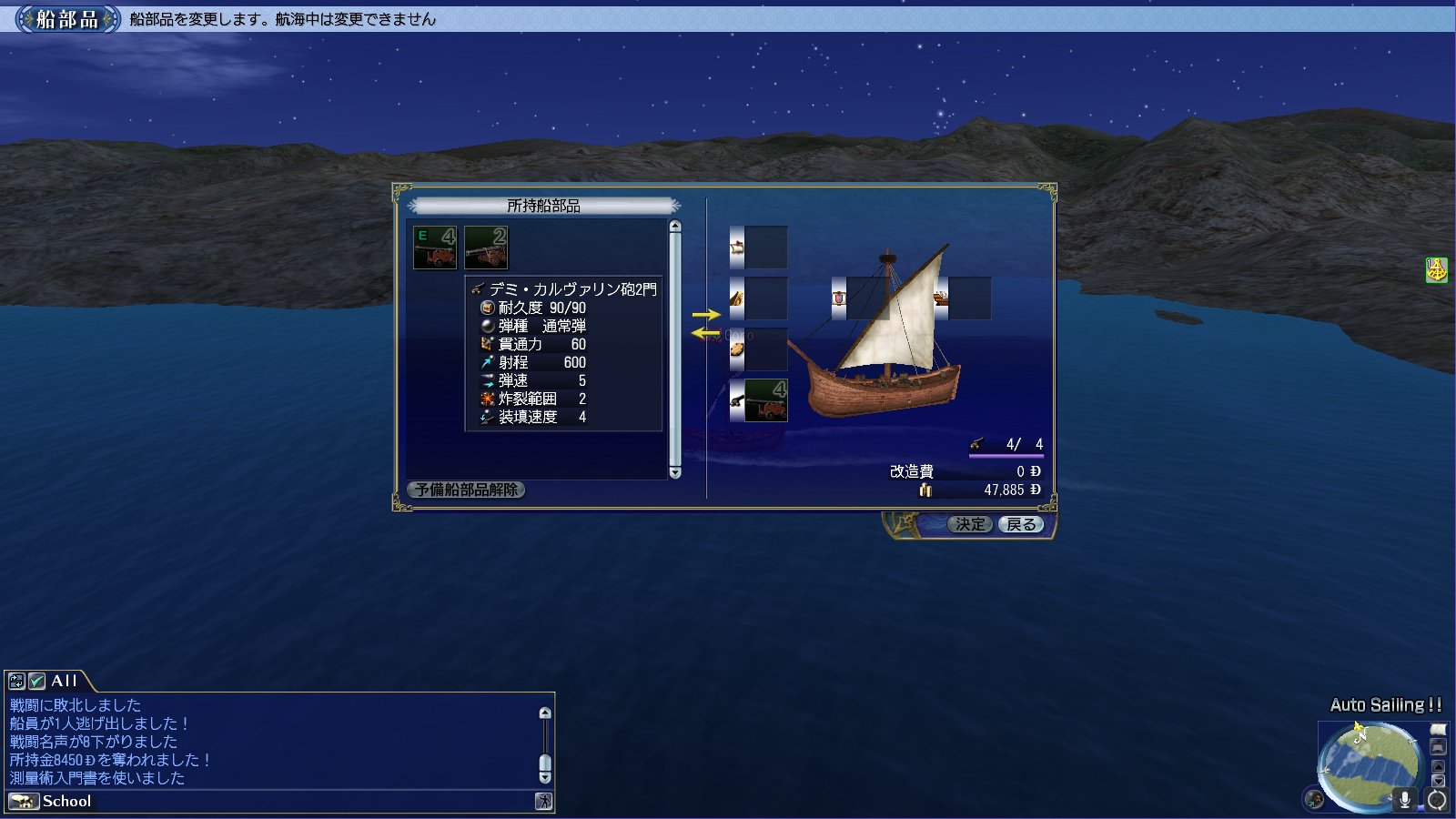Click the yellow right arrow to equip part

tap(706, 315)
